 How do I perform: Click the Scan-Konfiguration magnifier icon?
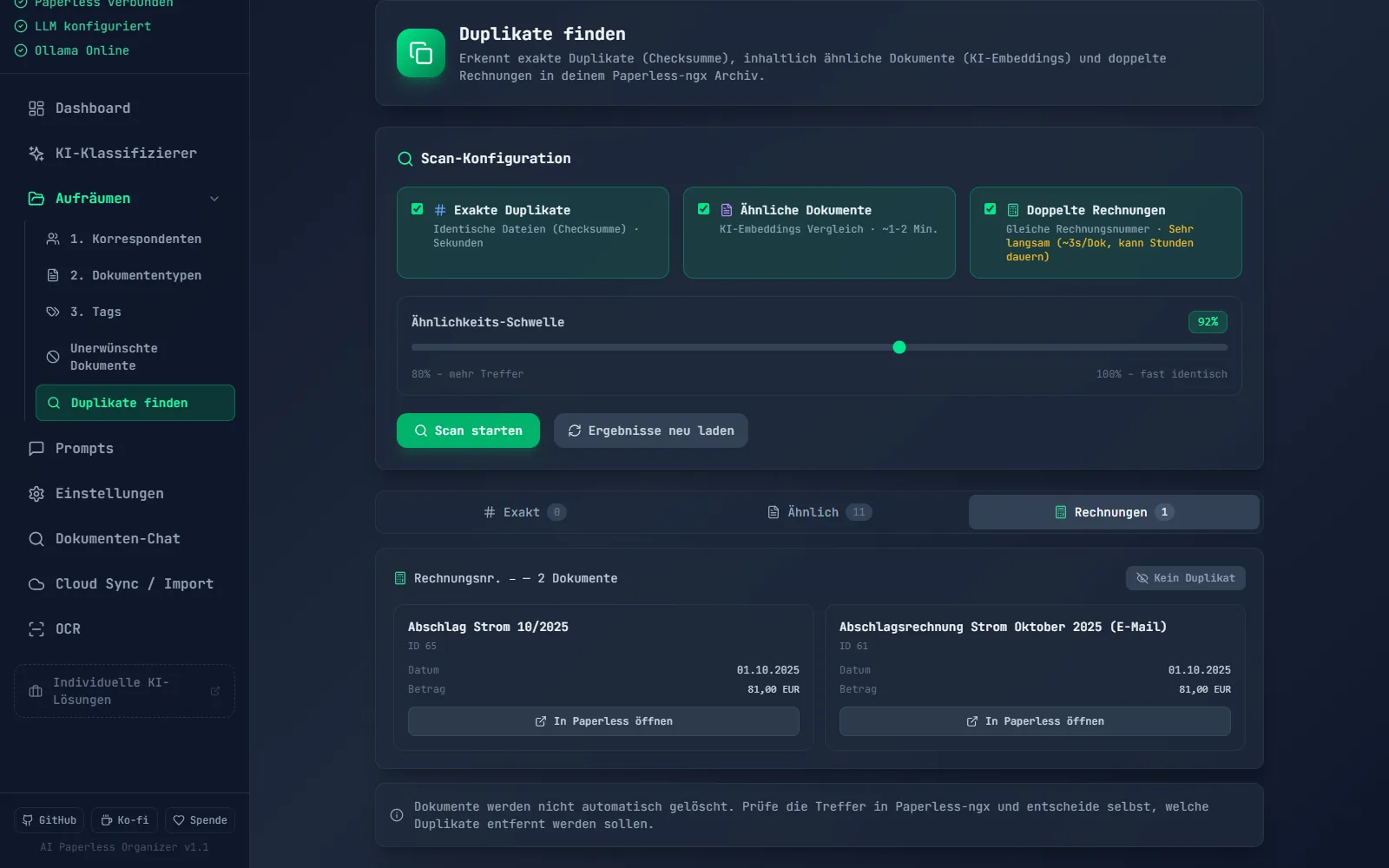(405, 159)
